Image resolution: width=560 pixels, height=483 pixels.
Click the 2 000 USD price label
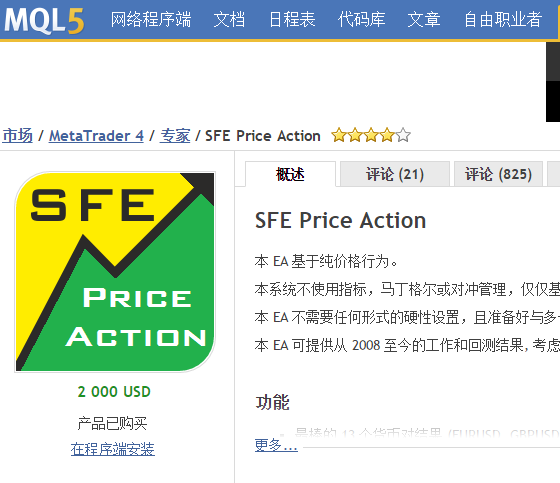(114, 392)
